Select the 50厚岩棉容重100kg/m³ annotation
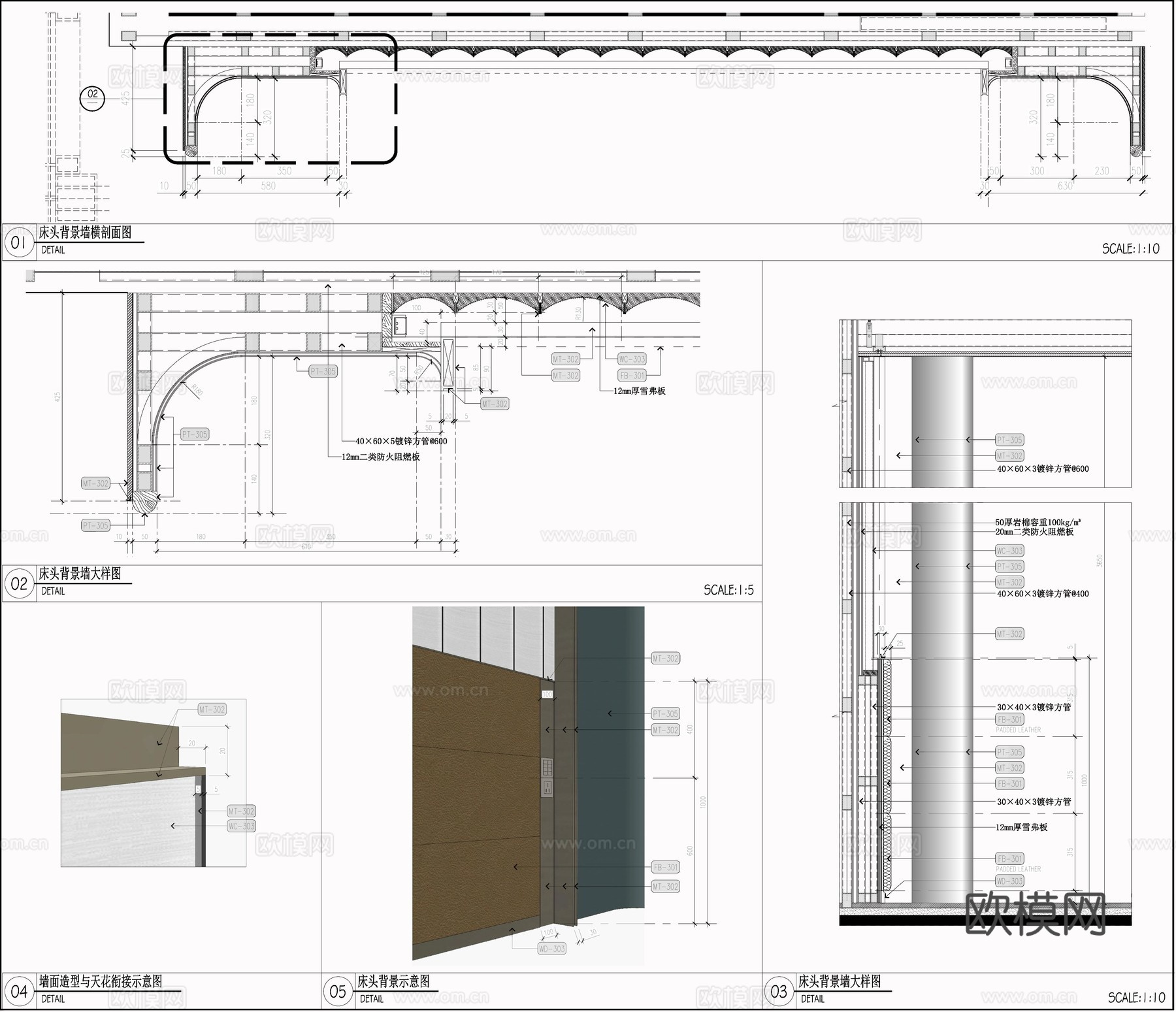Screen dimensions: 1176x1012 [1037, 522]
